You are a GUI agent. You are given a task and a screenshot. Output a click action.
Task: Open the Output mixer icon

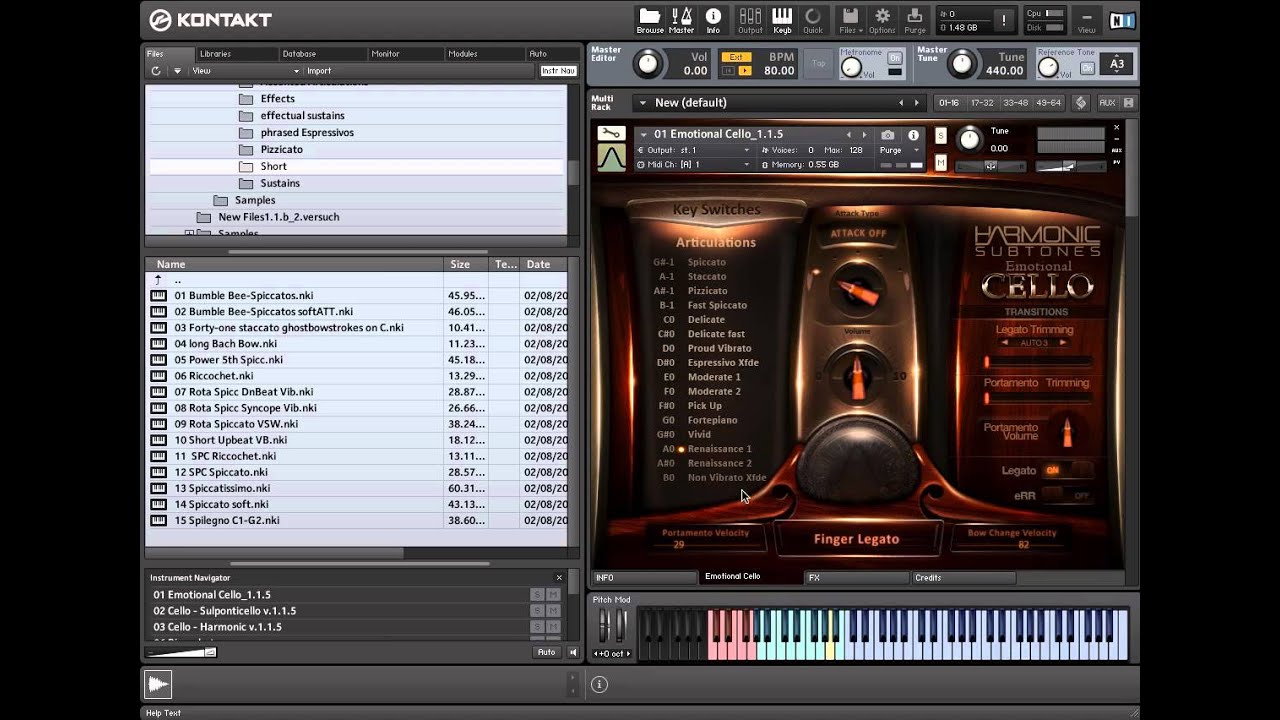point(750,18)
